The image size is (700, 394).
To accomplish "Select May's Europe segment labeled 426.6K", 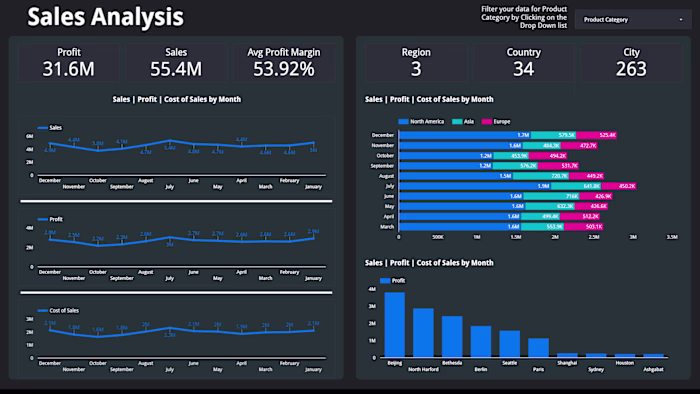I will [591, 207].
